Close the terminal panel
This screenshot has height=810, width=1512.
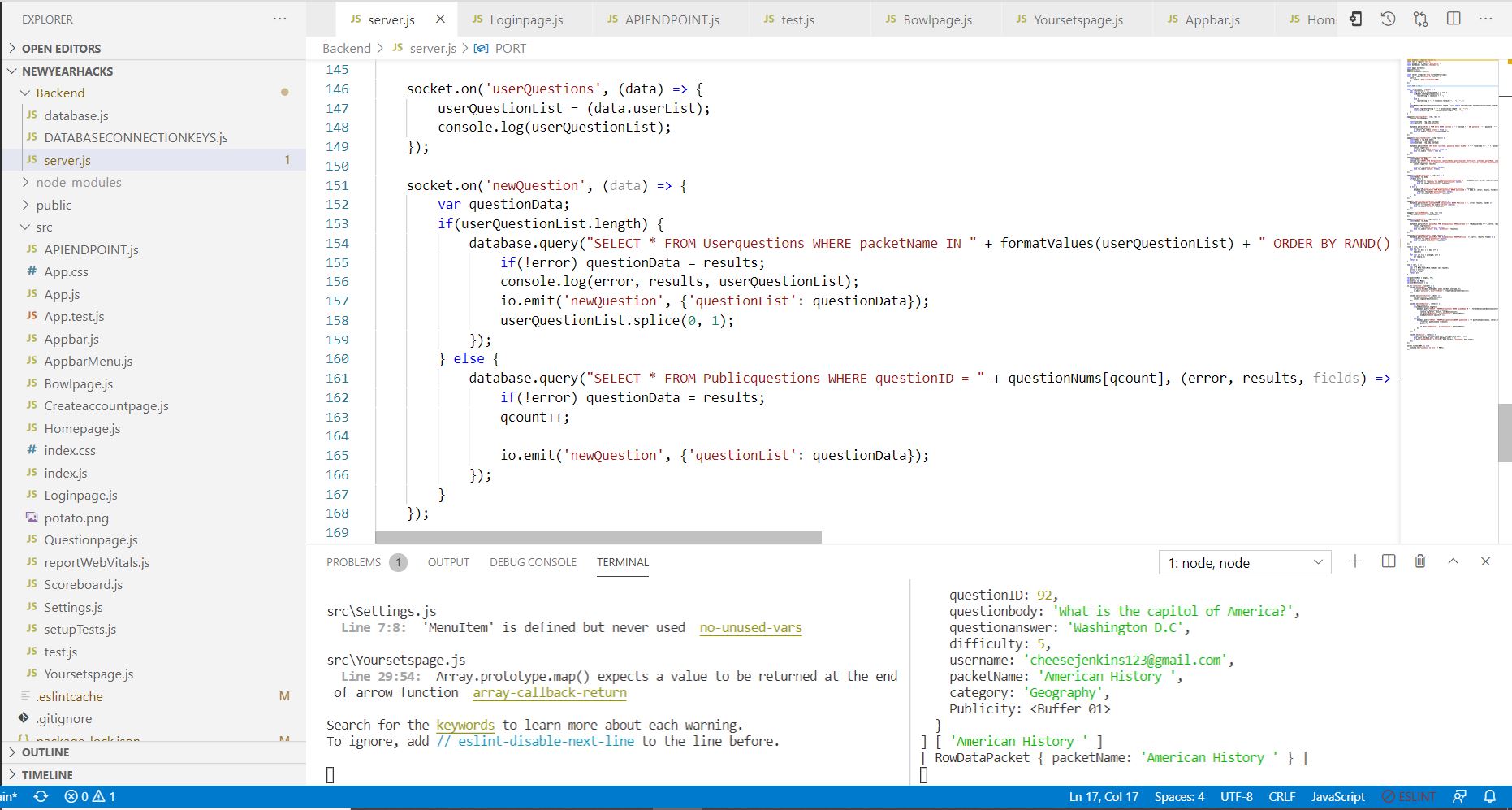tap(1485, 561)
